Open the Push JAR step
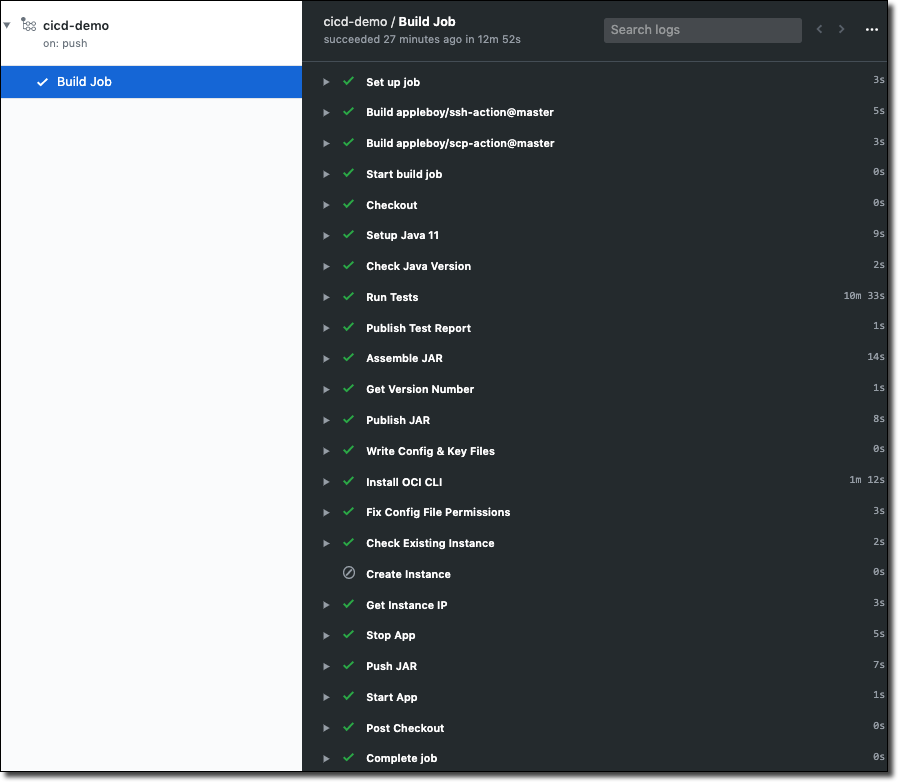The height and width of the screenshot is (782, 898). pyautogui.click(x=391, y=666)
